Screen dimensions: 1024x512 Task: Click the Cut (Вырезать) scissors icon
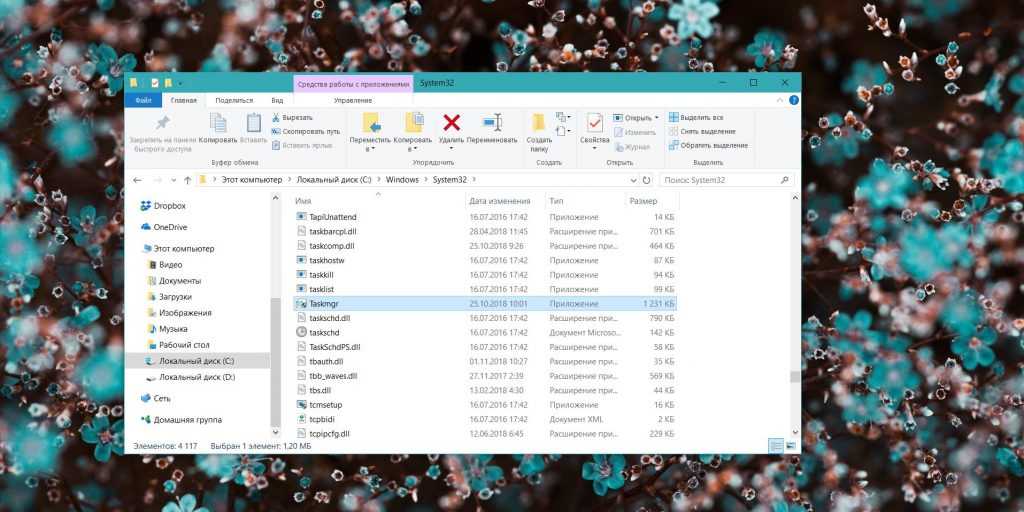[275, 118]
